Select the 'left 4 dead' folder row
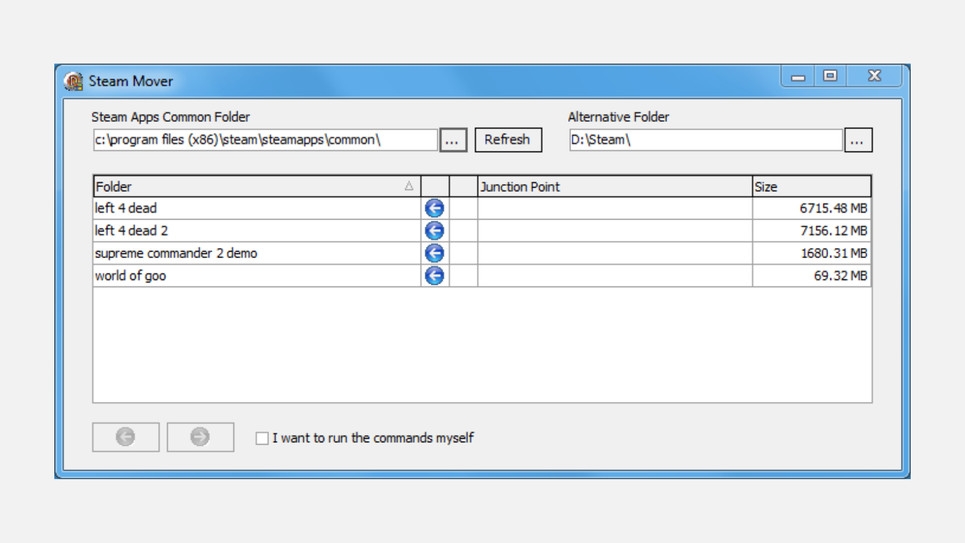 [482, 208]
